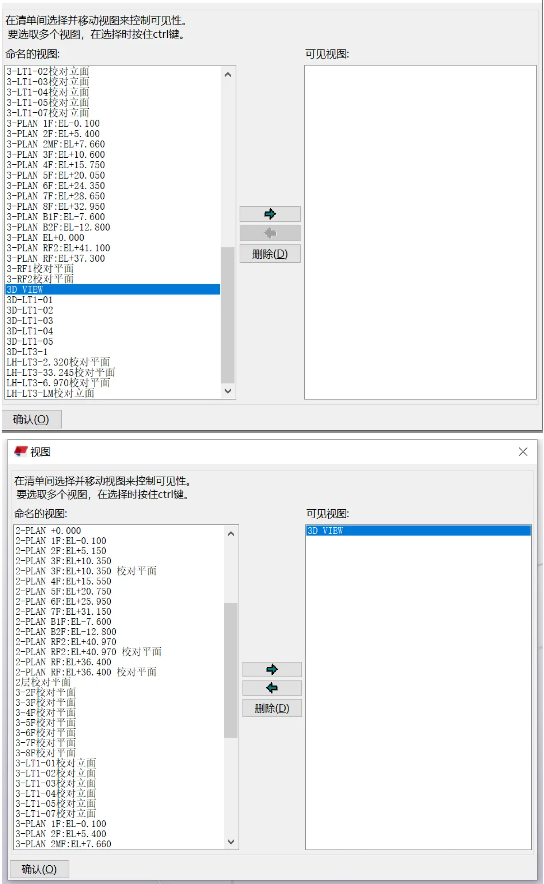
Task: Click the right arrow in the upper dialog
Action: tap(270, 214)
